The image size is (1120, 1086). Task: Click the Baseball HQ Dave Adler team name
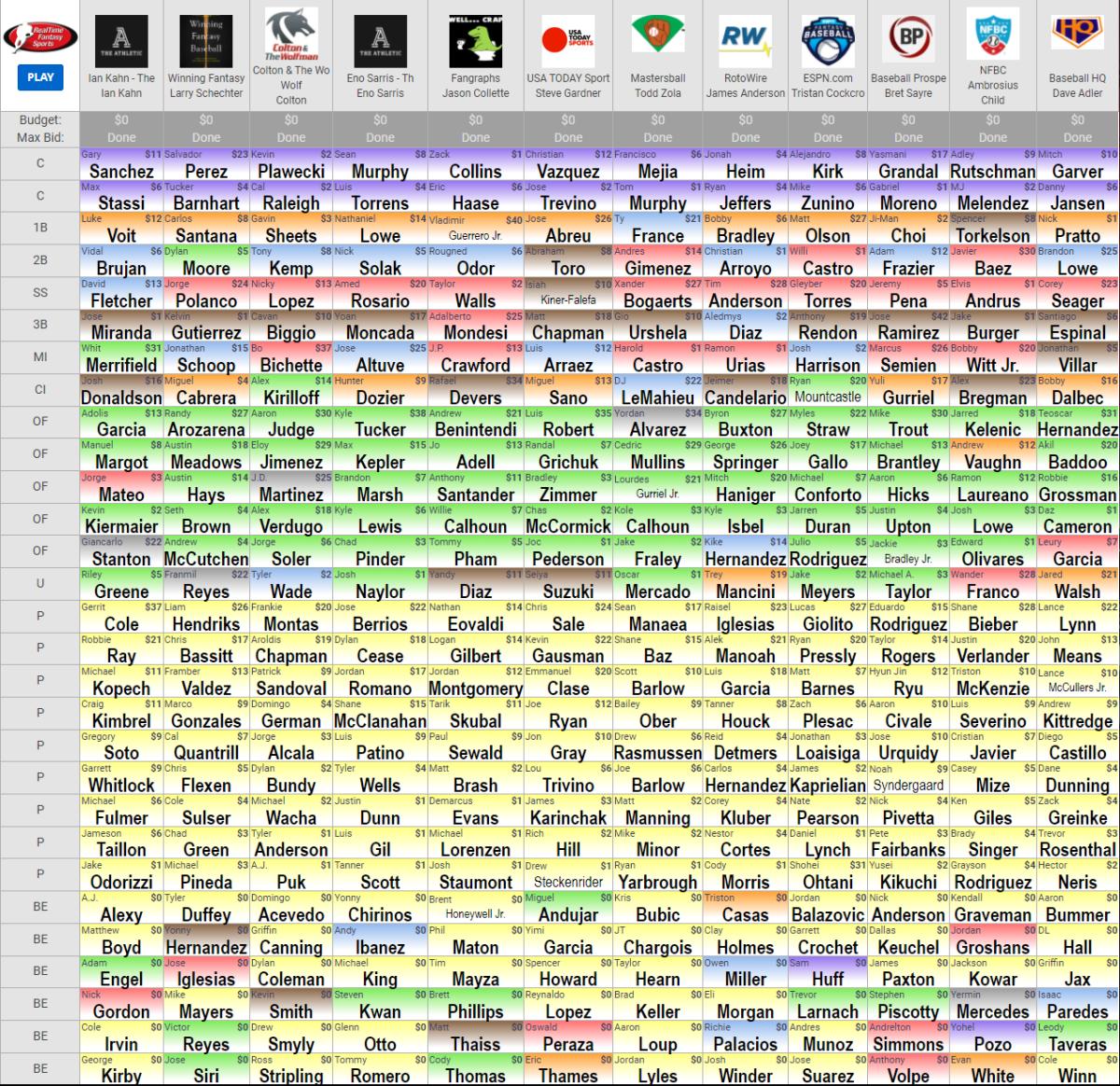coord(1077,86)
